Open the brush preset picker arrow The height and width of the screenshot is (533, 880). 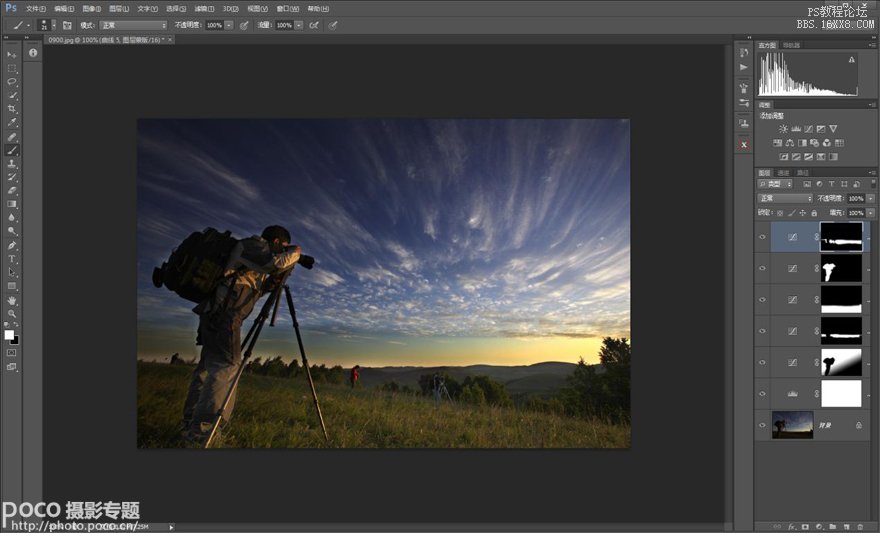[x=54, y=25]
